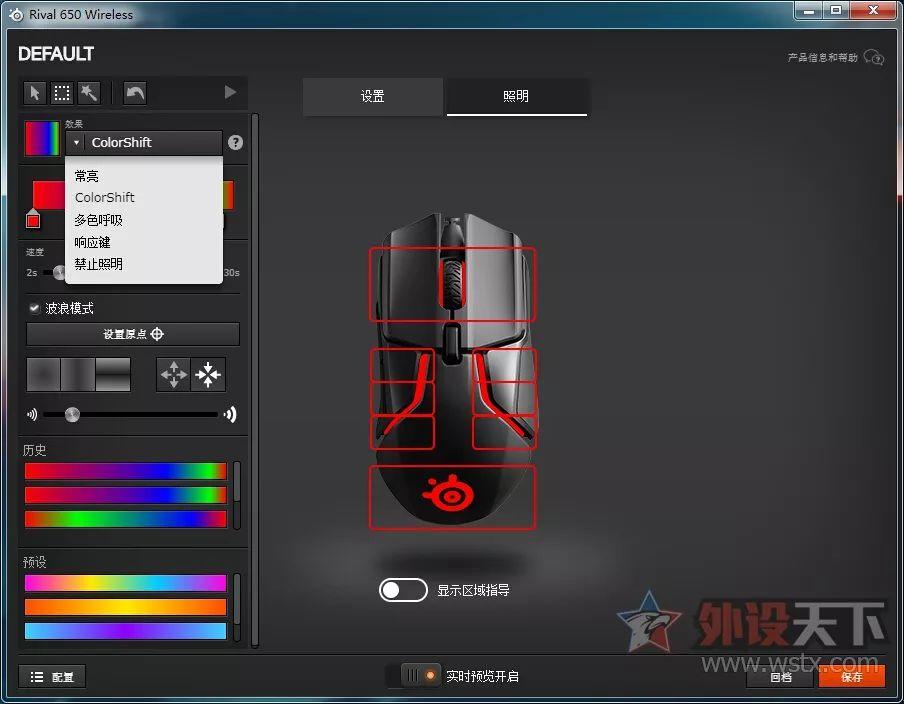Click the current effect gradient preview swatch

pos(42,138)
